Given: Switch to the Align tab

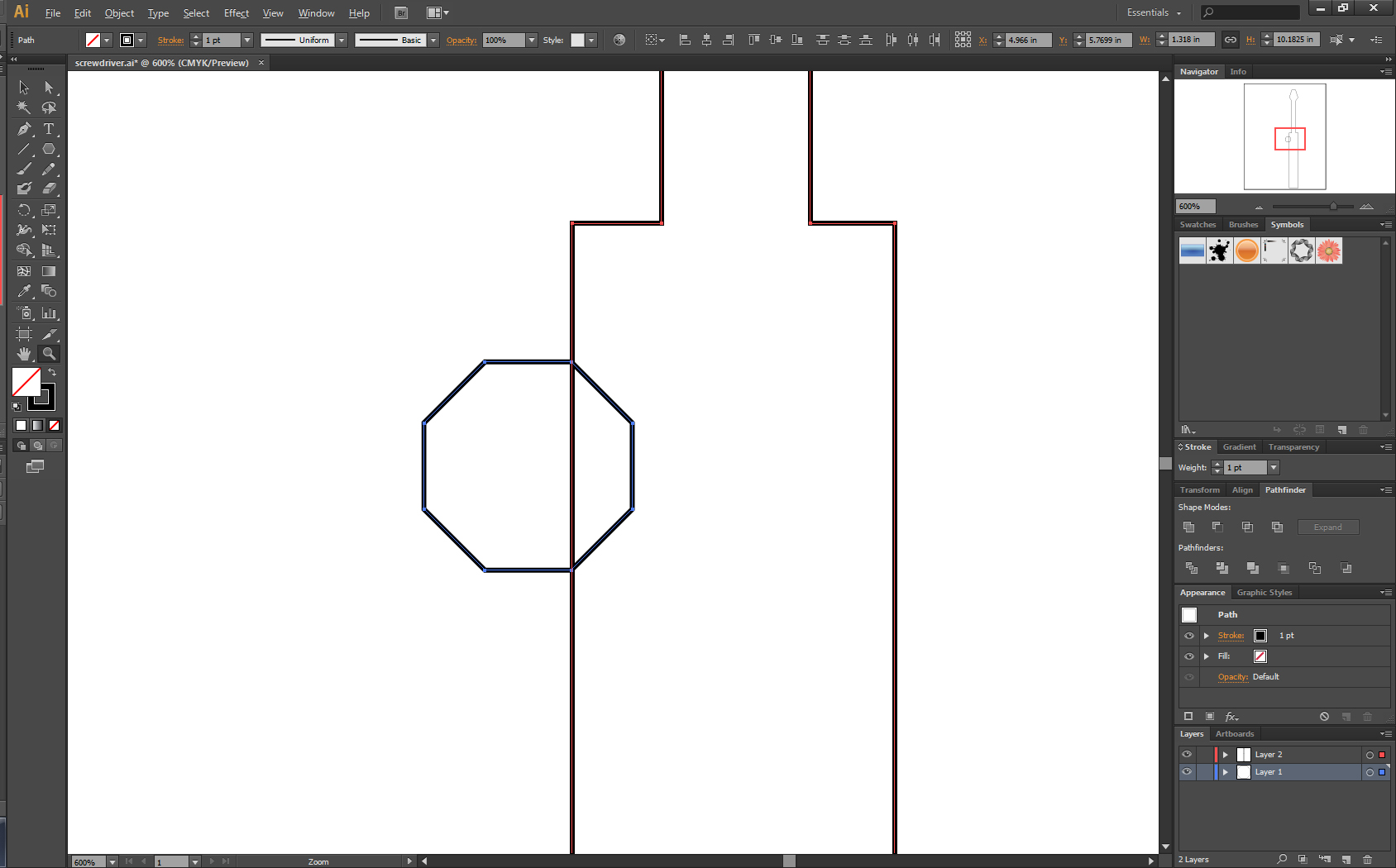Looking at the screenshot, I should pyautogui.click(x=1242, y=489).
